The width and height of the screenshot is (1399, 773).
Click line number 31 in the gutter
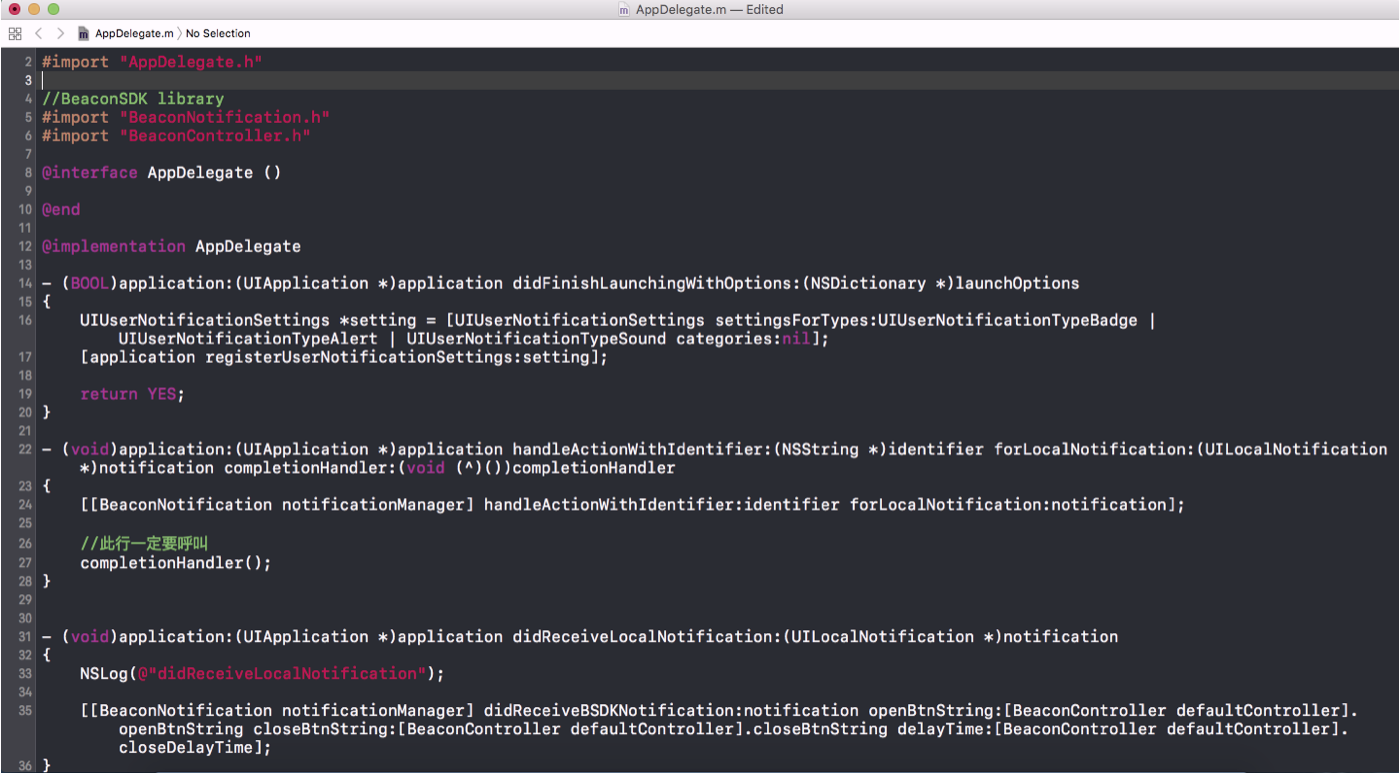click(x=24, y=636)
